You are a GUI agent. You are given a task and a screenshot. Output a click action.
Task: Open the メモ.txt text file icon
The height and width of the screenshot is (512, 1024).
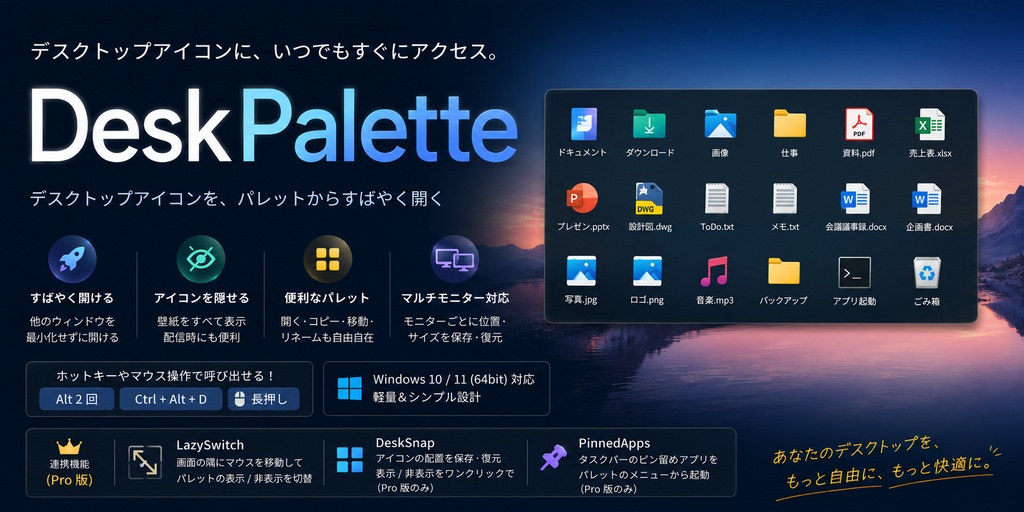pos(785,199)
